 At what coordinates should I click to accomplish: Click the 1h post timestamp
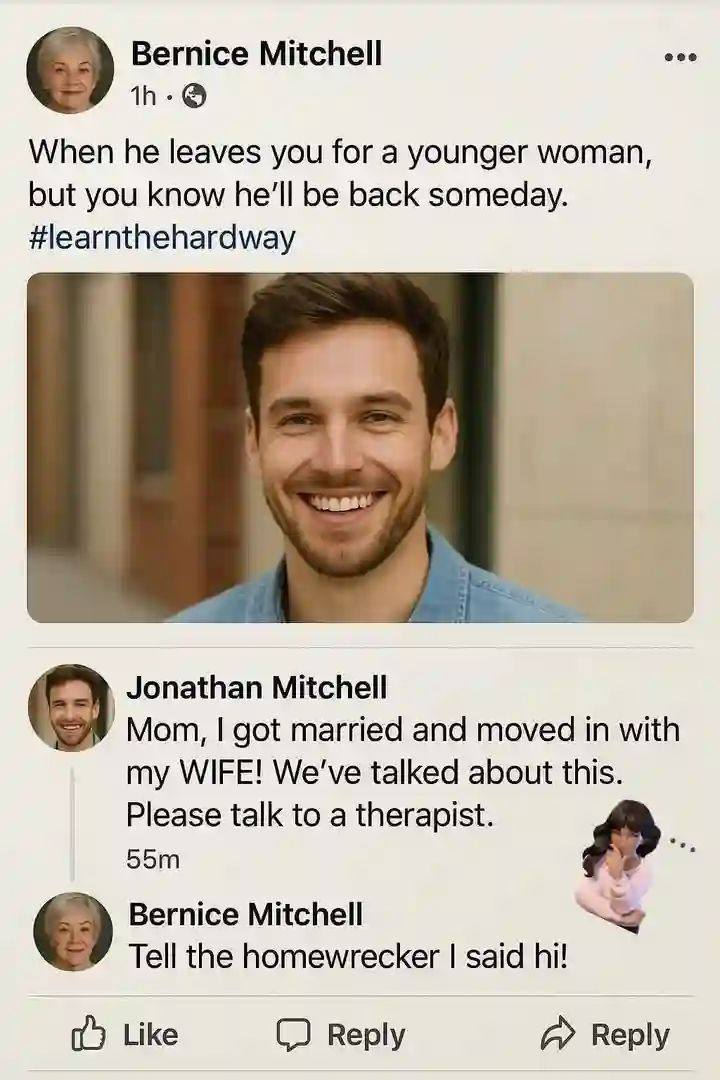click(143, 96)
